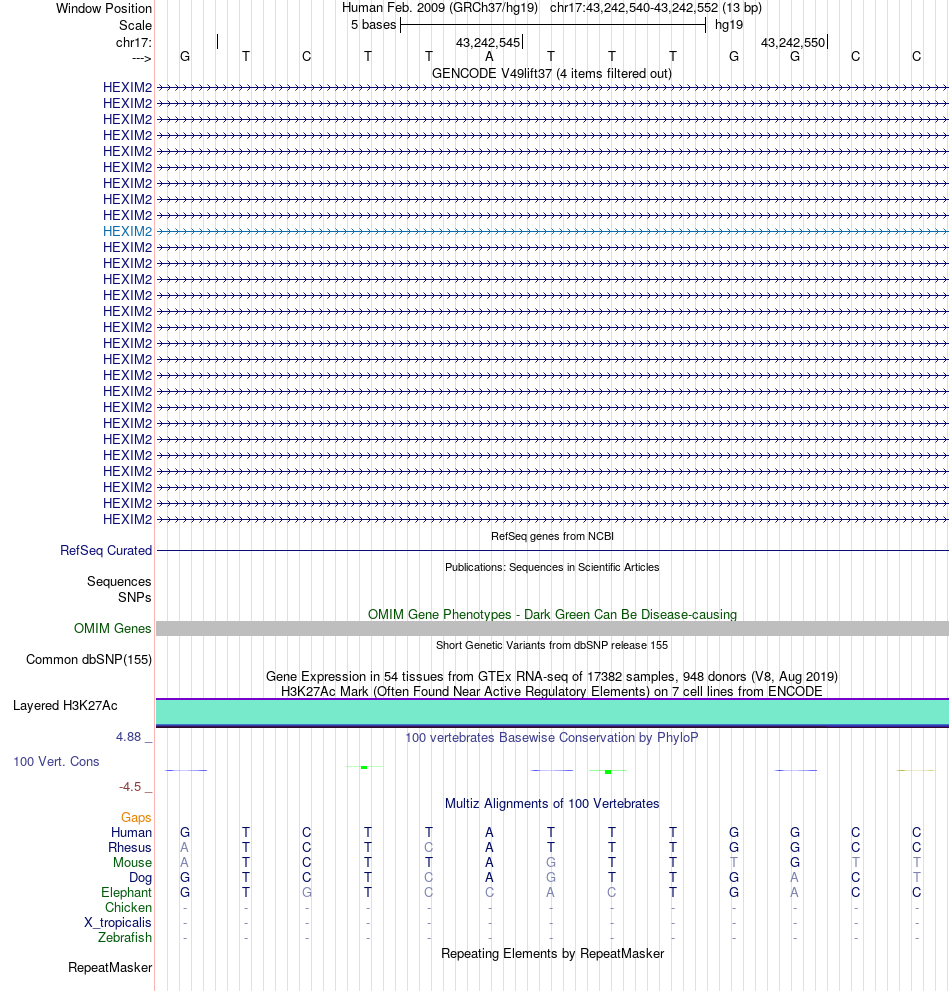Image resolution: width=950 pixels, height=991 pixels.
Task: Open 100 vertebrates Basewise Conservation by PhyloP title
Action: (x=552, y=738)
